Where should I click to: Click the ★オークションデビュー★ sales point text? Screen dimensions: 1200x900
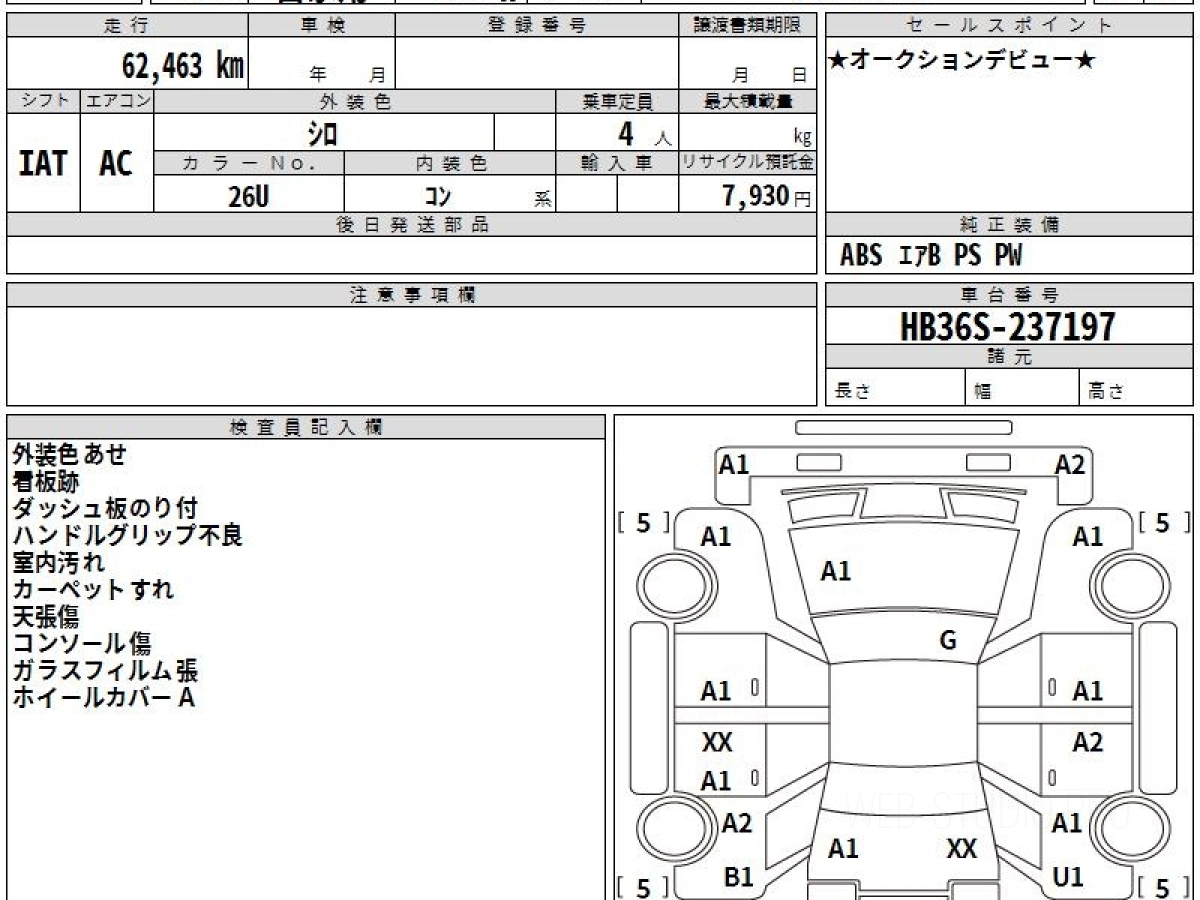pos(962,60)
